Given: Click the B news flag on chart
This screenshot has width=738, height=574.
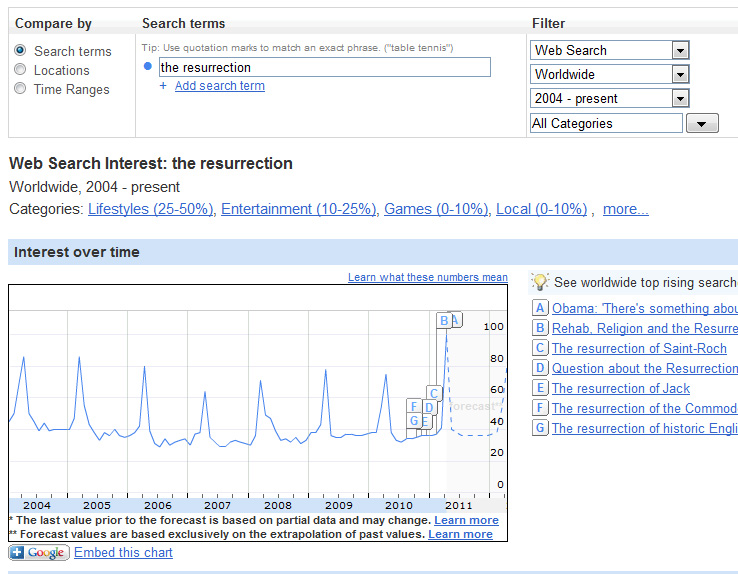Looking at the screenshot, I should (x=444, y=321).
